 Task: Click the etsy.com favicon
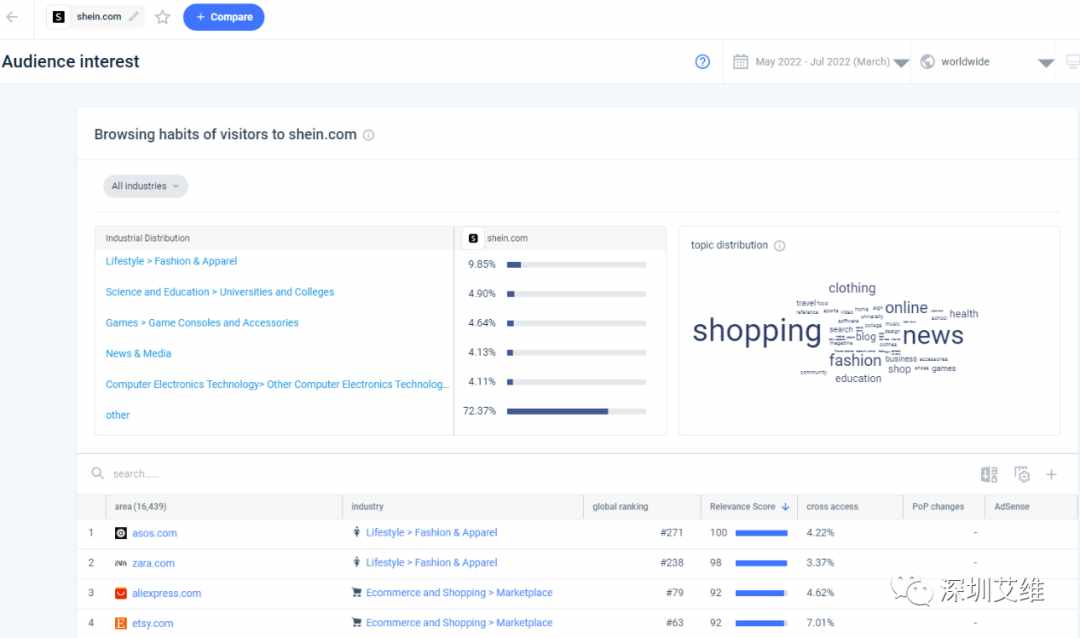121,624
